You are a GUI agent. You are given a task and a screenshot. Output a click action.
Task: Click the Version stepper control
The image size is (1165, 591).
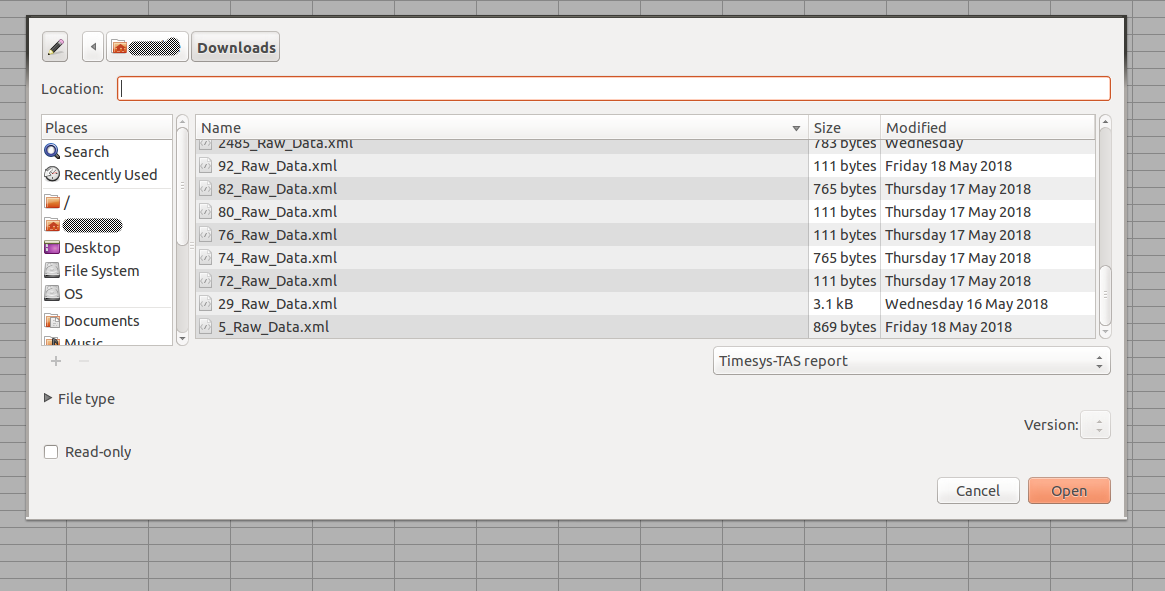click(x=1095, y=425)
